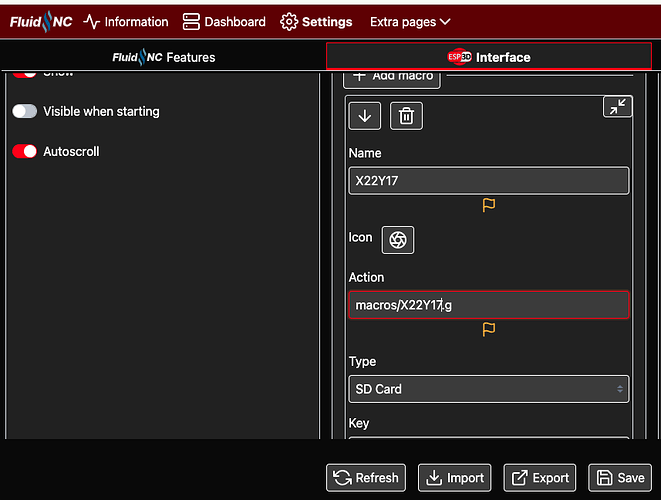Viewport: 661px width, 500px height.
Task: Open the macro icon picker button
Action: pyautogui.click(x=398, y=240)
